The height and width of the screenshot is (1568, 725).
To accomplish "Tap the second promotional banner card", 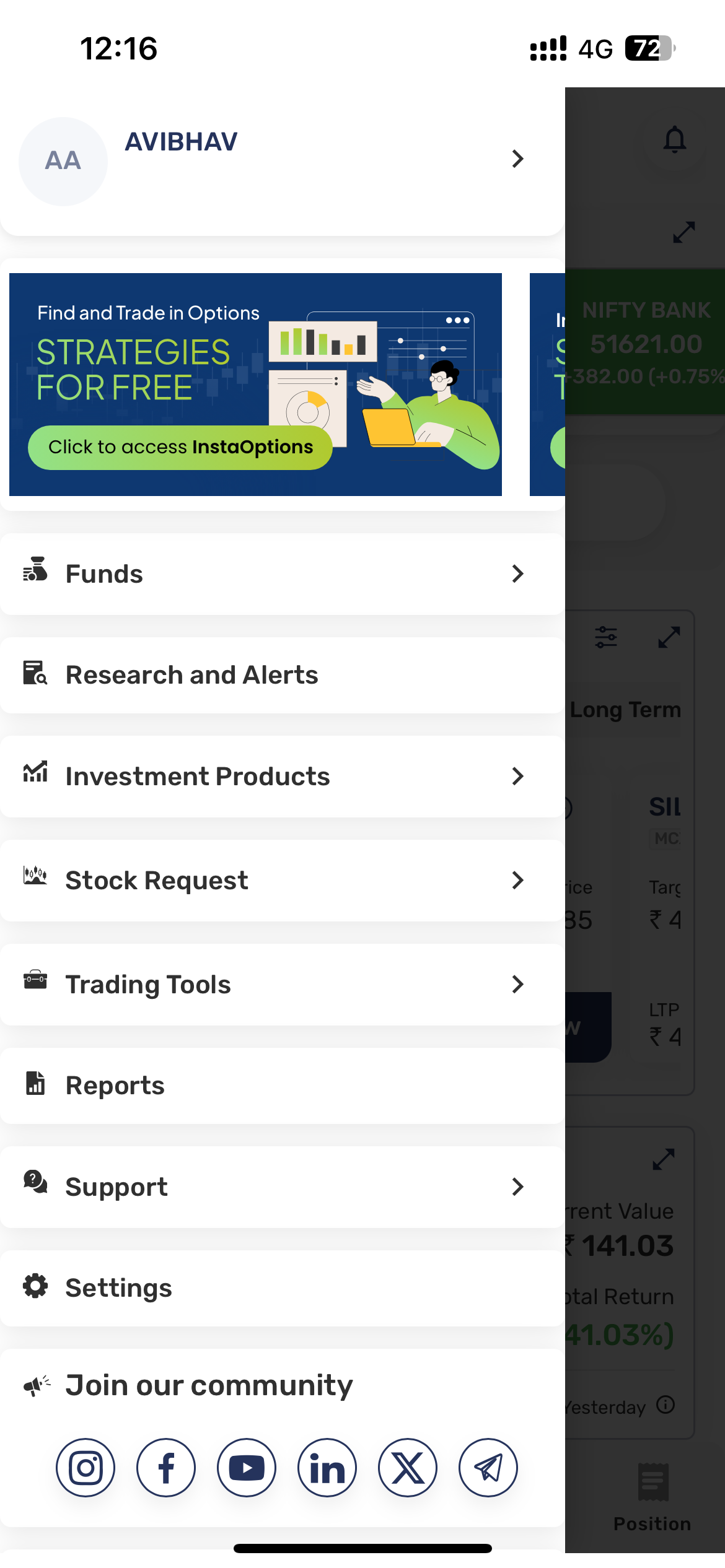I will pos(548,384).
